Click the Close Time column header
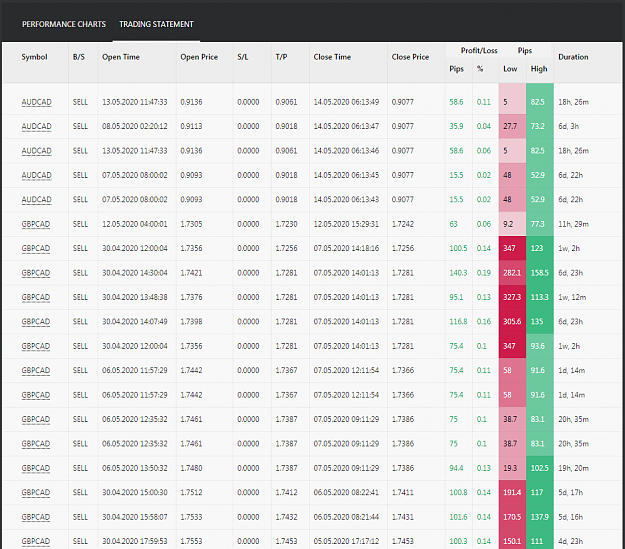This screenshot has height=549, width=625. click(x=332, y=57)
